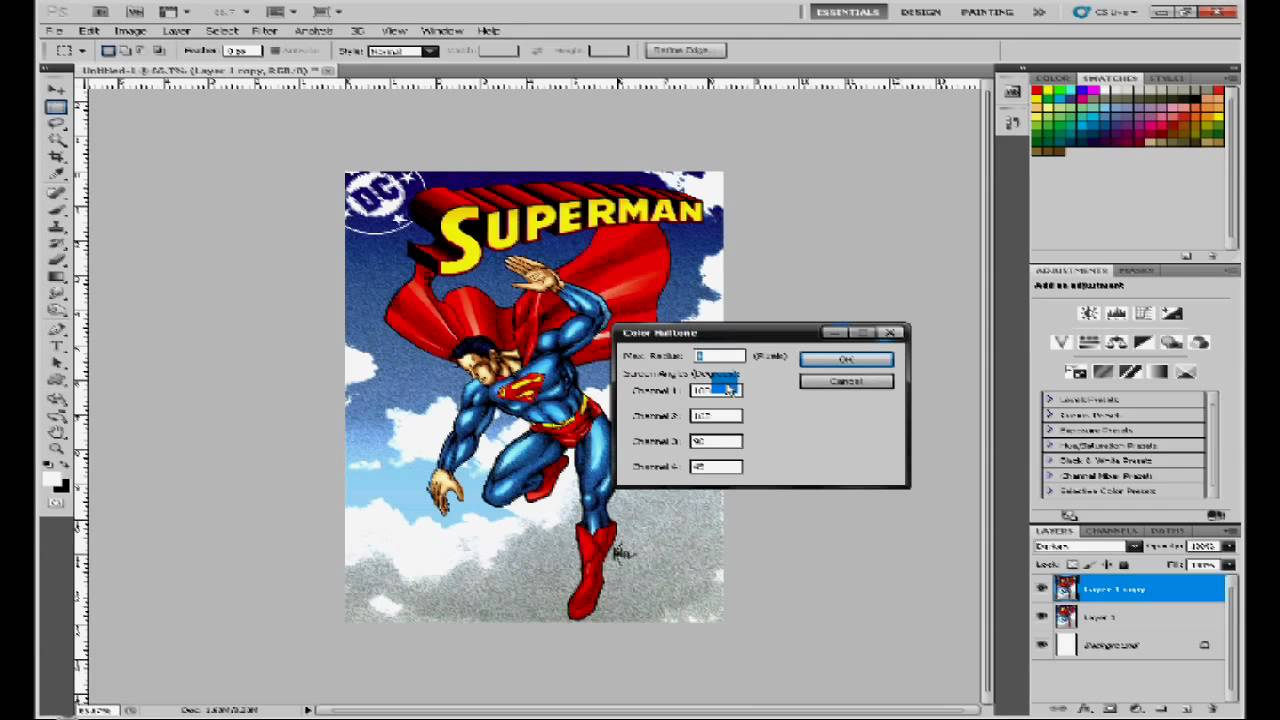Image resolution: width=1280 pixels, height=720 pixels.
Task: Switch to Painting workspace
Action: click(x=987, y=12)
